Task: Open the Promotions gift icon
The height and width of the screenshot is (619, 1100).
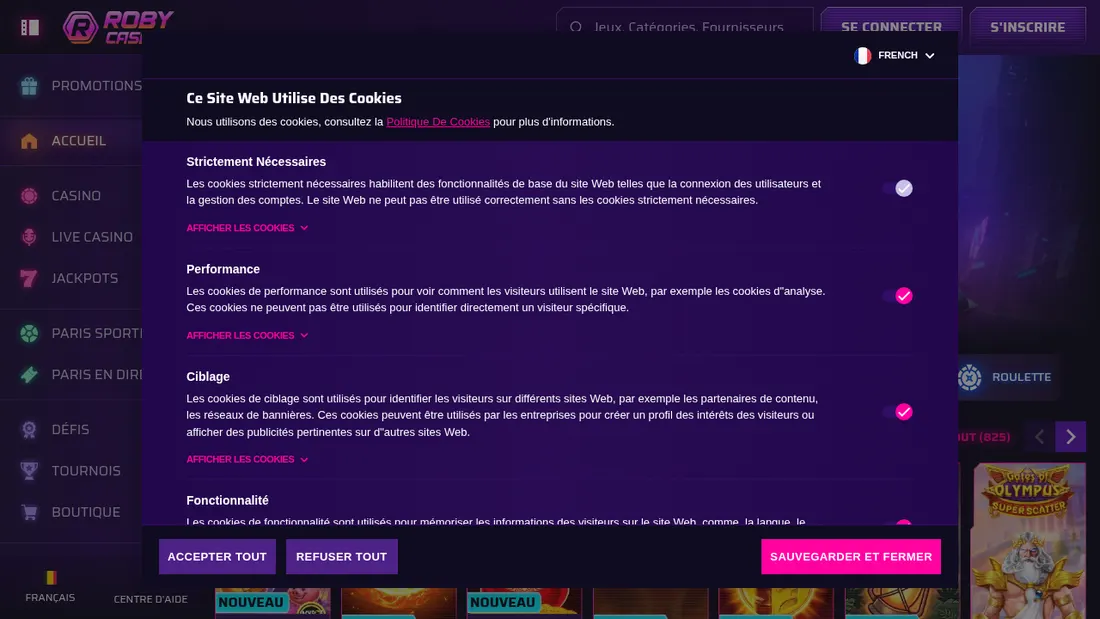Action: [29, 86]
